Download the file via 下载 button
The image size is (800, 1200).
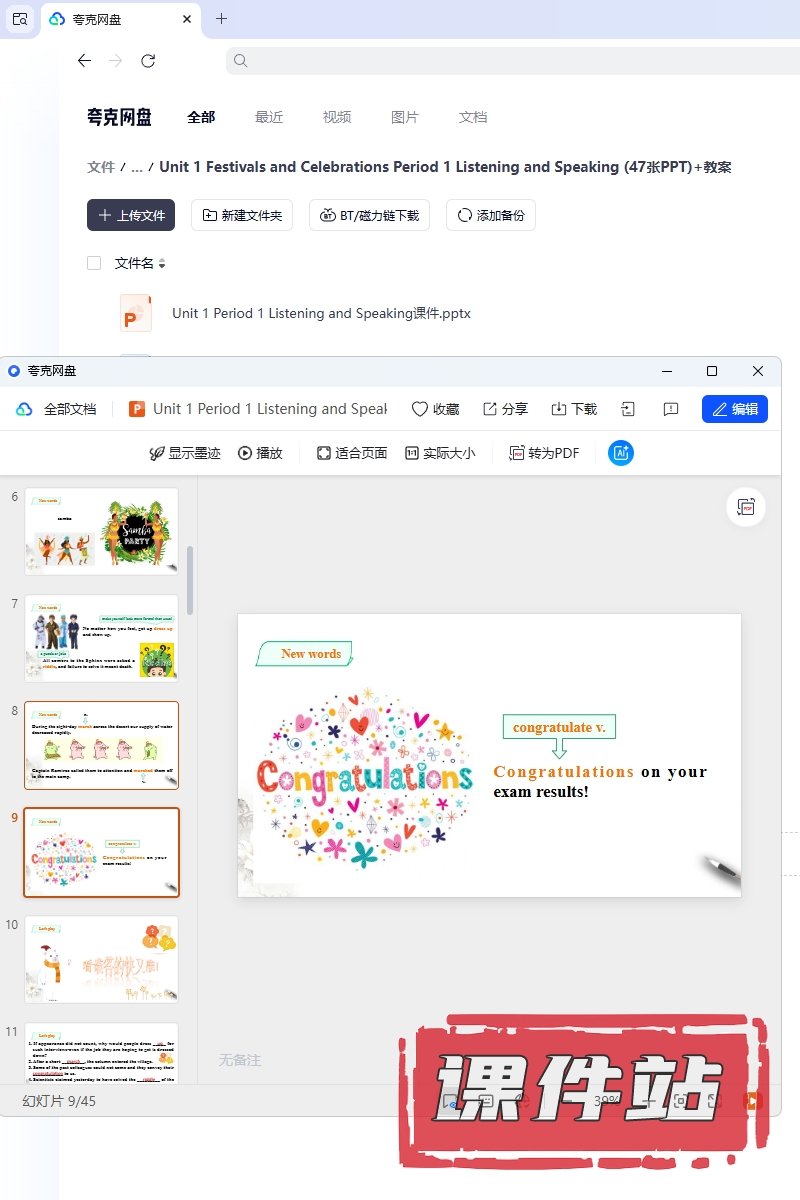[x=574, y=409]
